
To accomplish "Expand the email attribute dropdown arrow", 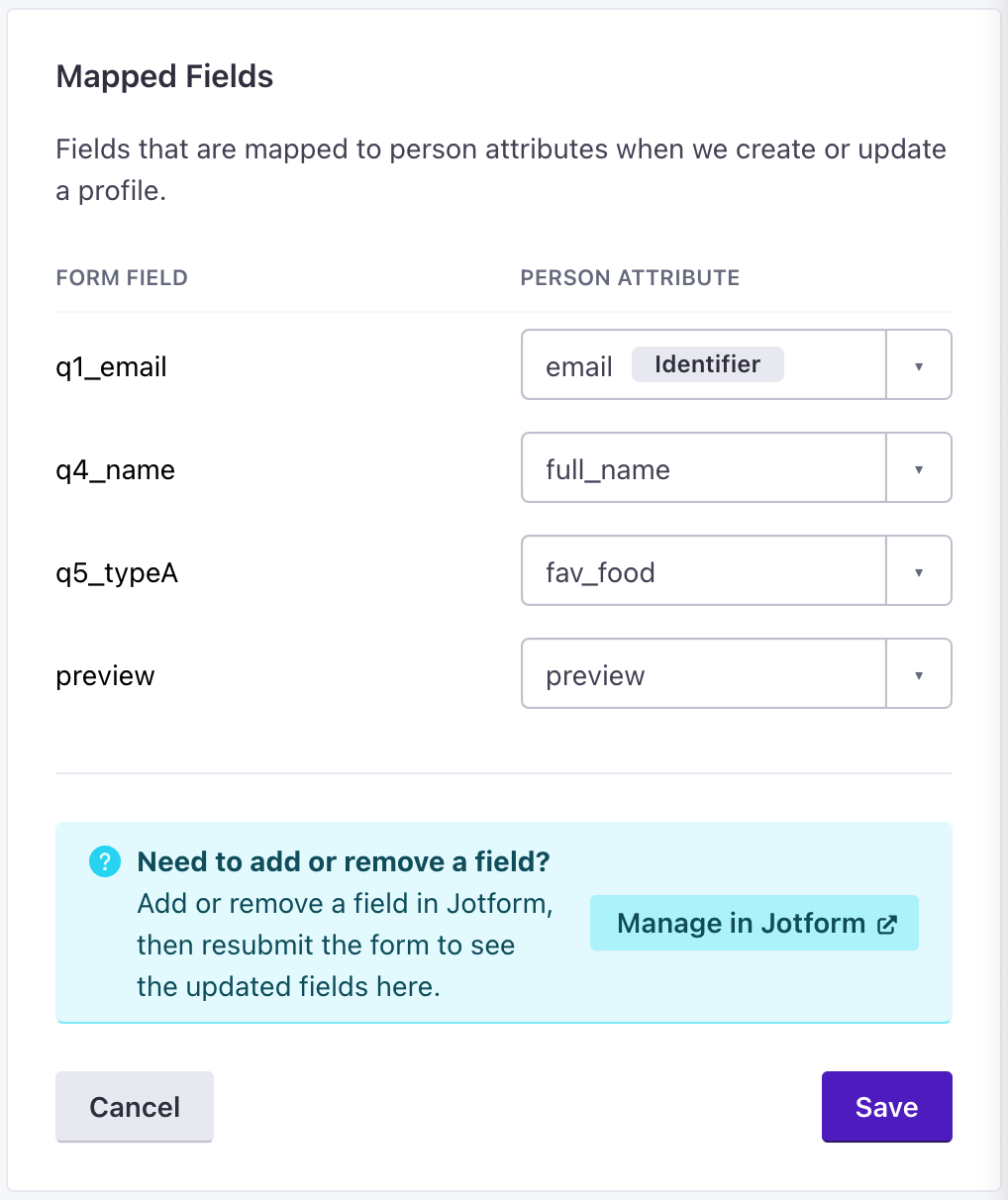I will click(919, 366).
